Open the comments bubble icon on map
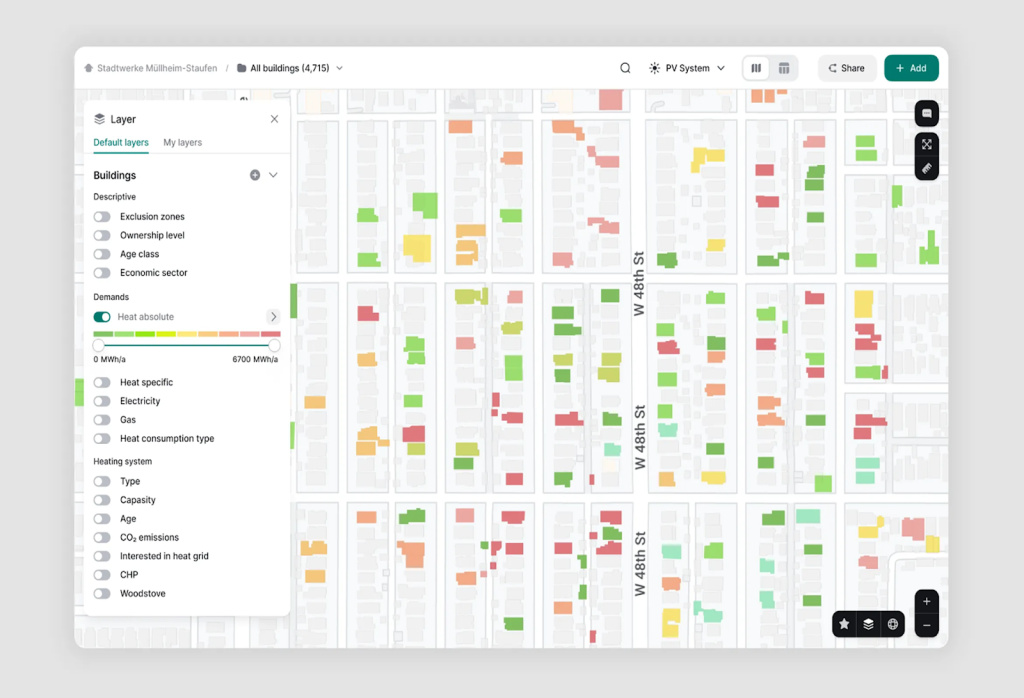This screenshot has height=698, width=1024. click(x=926, y=113)
